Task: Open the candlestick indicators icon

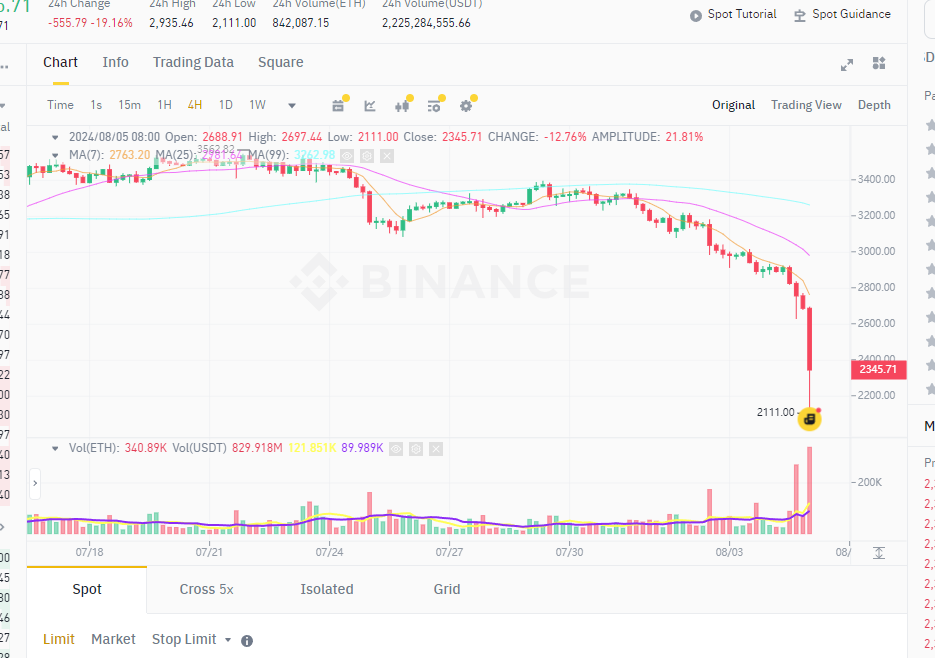Action: click(402, 105)
